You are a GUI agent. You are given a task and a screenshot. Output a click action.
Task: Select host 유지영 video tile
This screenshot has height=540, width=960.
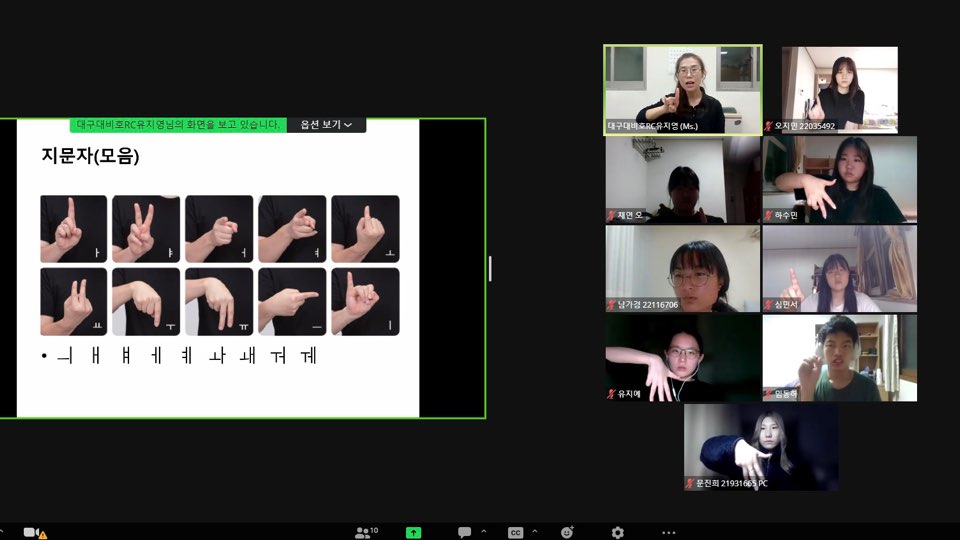[x=682, y=89]
